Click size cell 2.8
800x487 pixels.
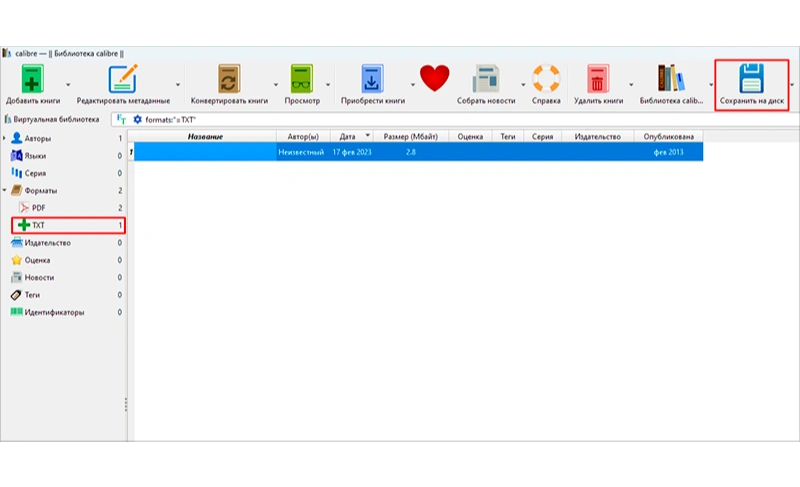click(411, 152)
